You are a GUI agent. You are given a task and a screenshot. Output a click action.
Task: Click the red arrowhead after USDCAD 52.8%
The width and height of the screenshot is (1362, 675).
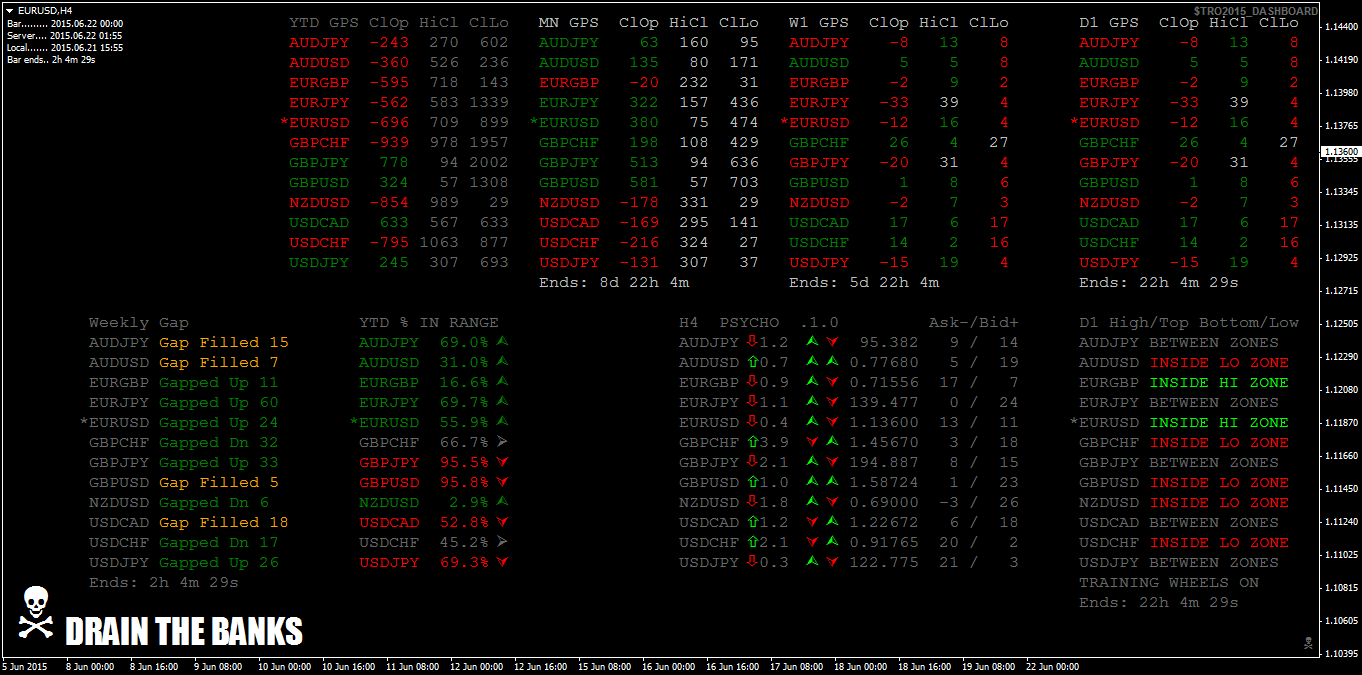tap(502, 522)
